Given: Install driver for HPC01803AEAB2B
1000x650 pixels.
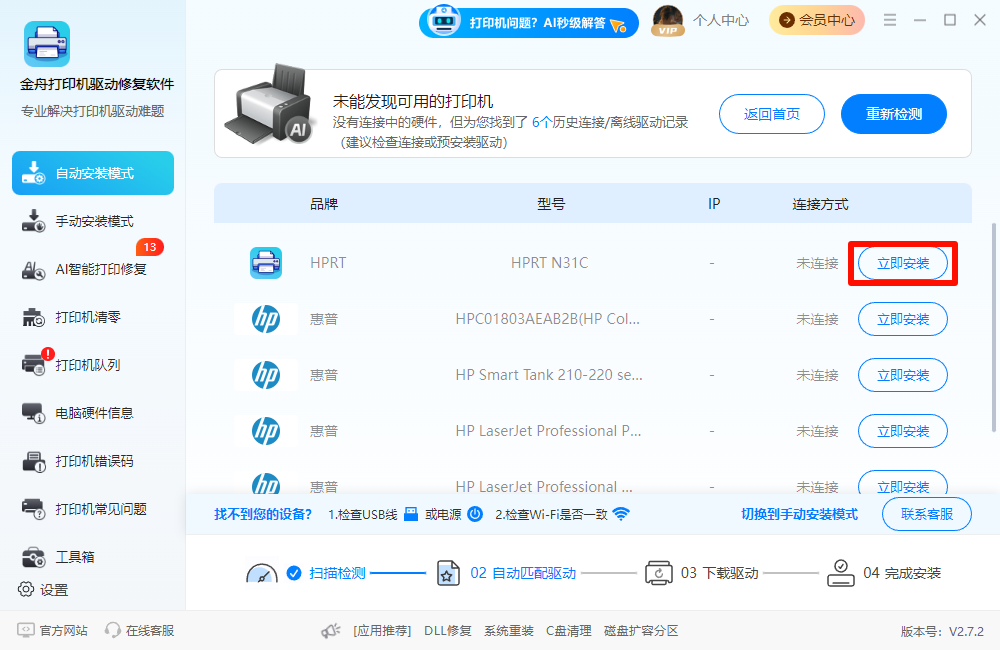Looking at the screenshot, I should 902,319.
